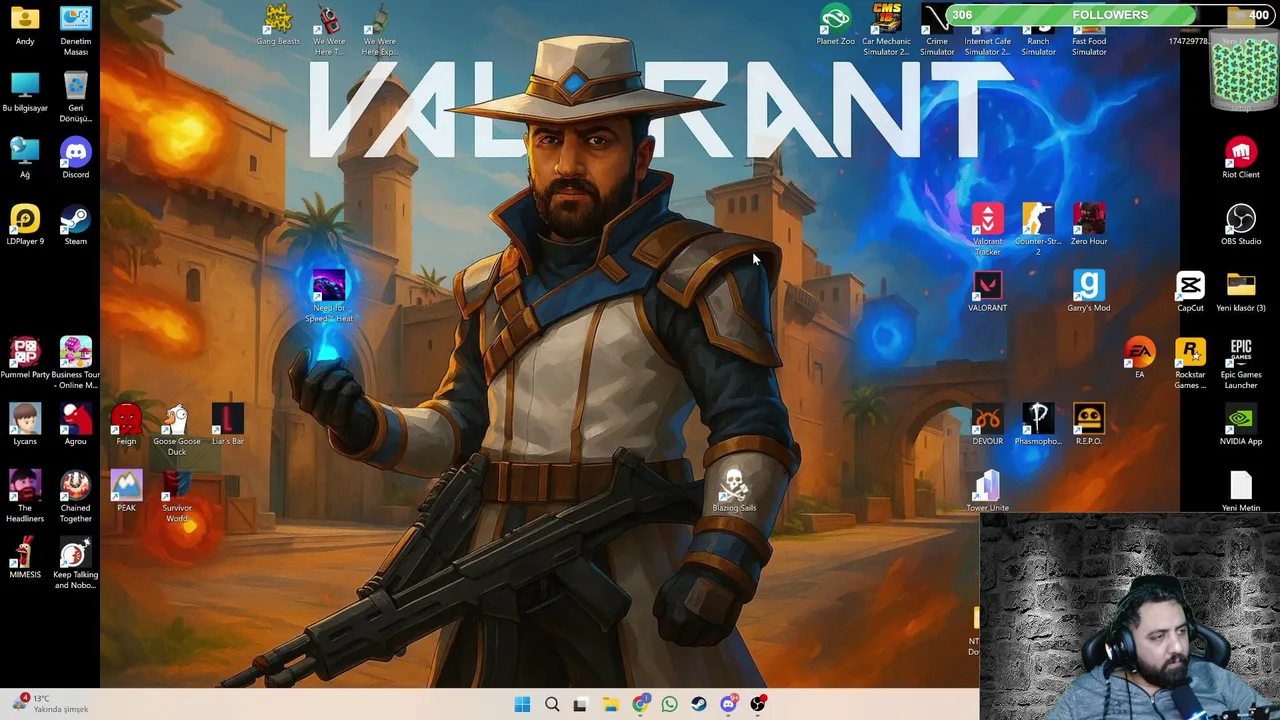Select the R.E.P.O. shortcut

1089,426
